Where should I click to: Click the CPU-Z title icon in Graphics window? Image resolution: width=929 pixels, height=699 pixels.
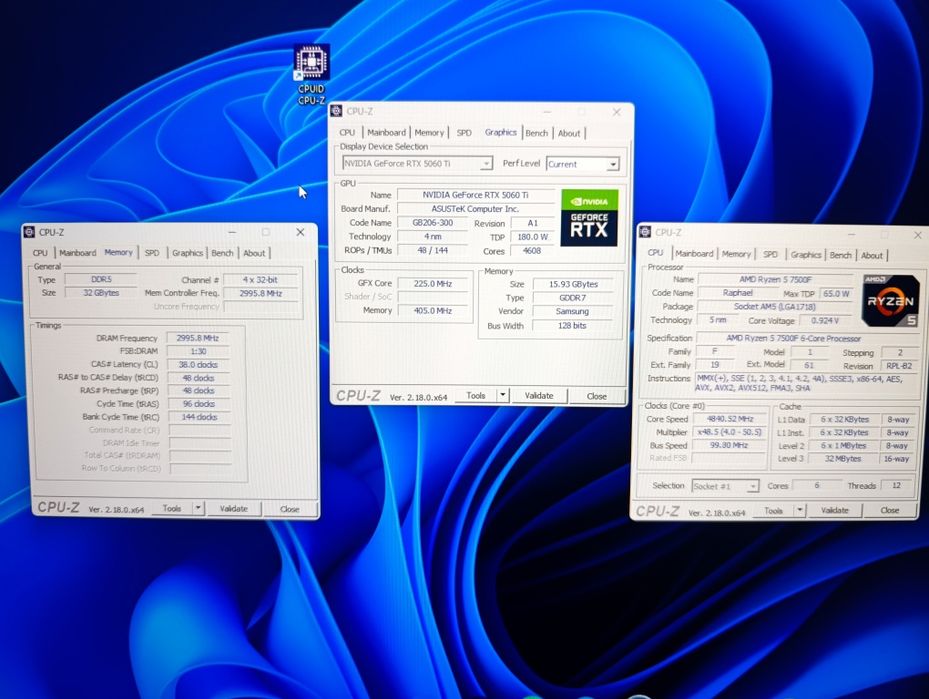tap(337, 111)
